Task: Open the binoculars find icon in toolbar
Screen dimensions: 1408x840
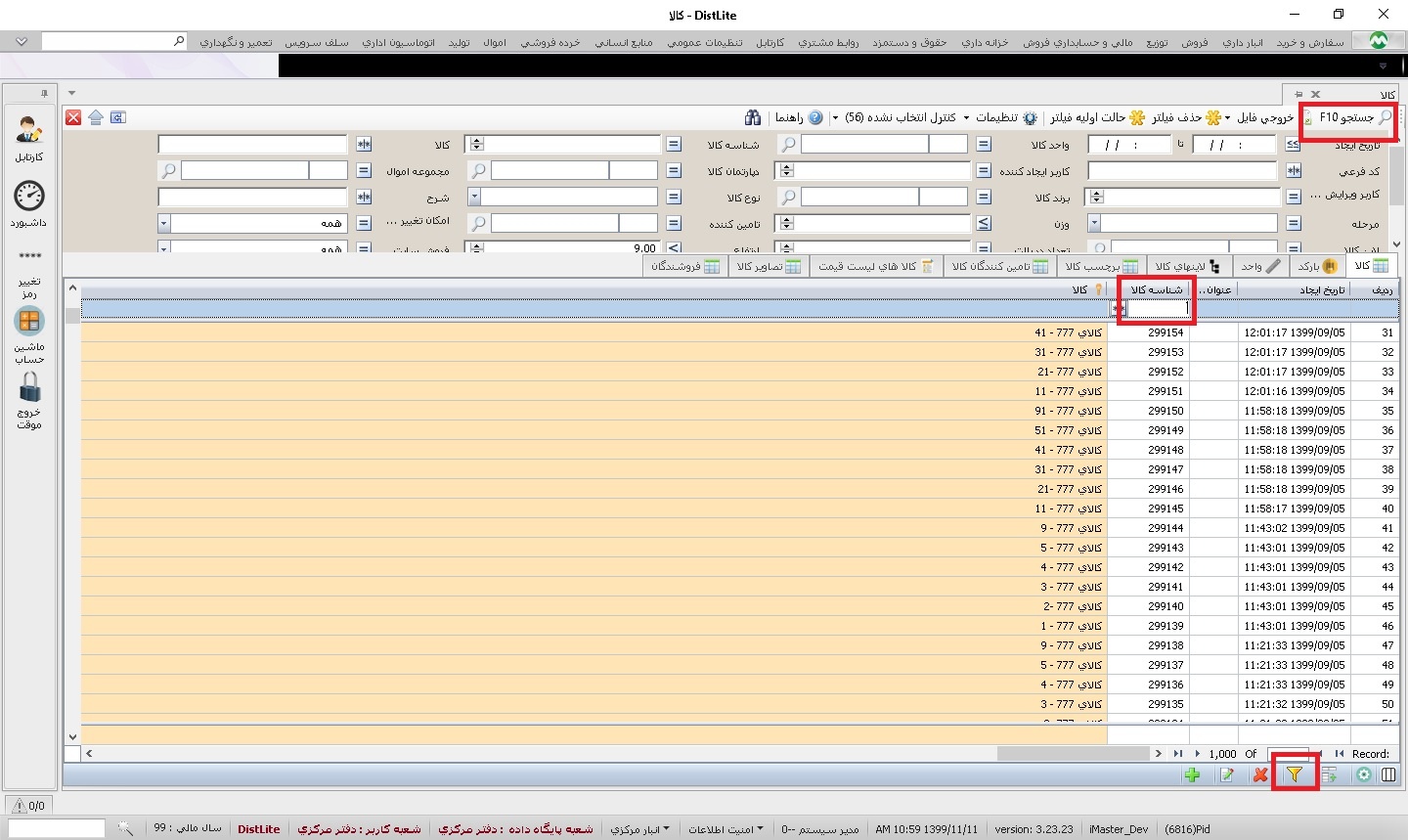Action: point(752,117)
